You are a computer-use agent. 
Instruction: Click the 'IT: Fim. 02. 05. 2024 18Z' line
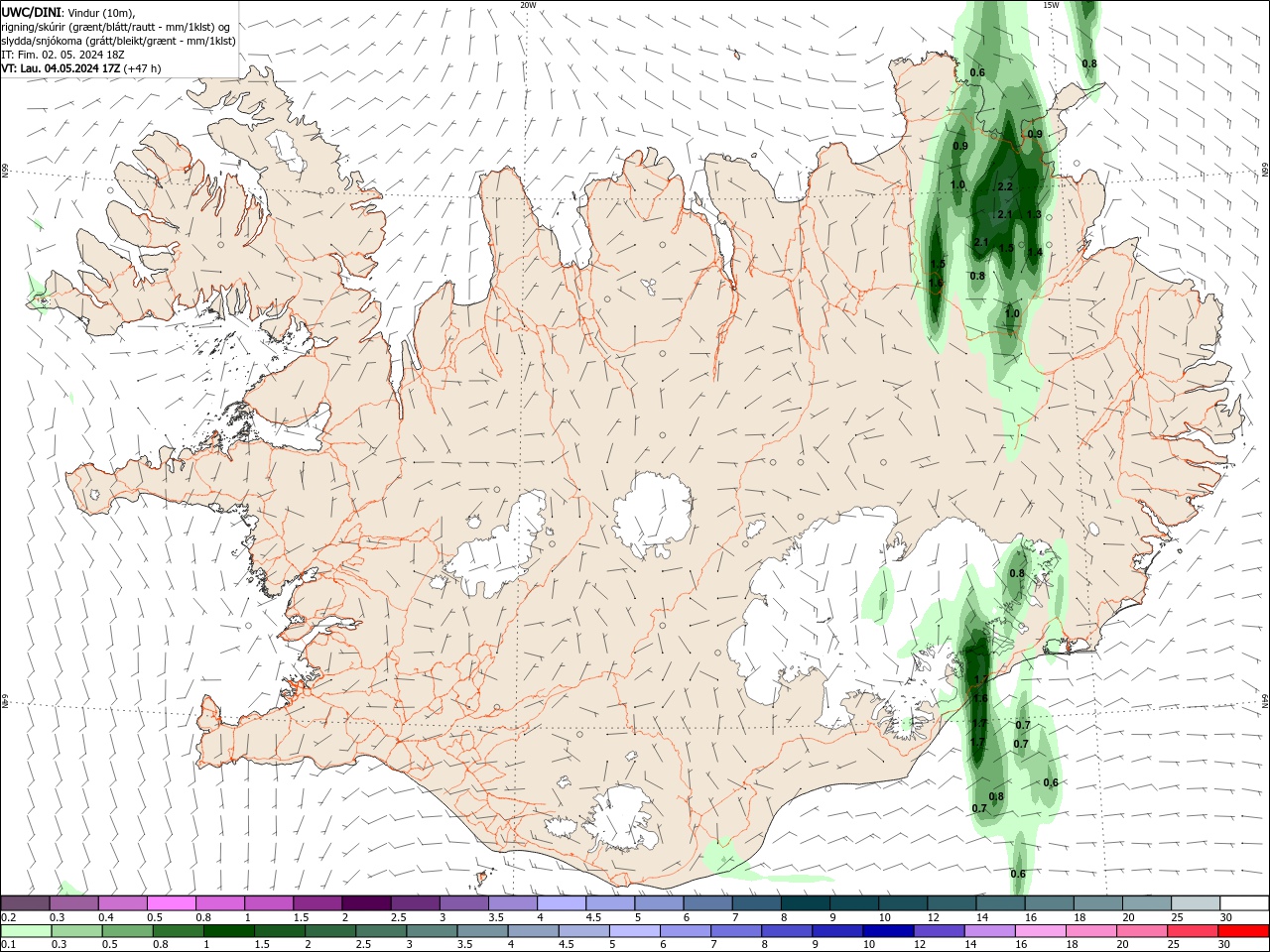click(x=63, y=55)
